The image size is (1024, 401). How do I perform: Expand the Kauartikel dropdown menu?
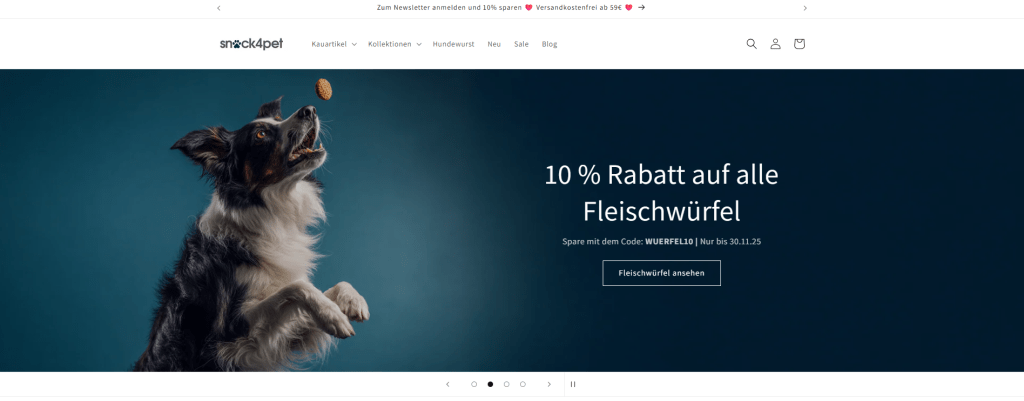[334, 44]
